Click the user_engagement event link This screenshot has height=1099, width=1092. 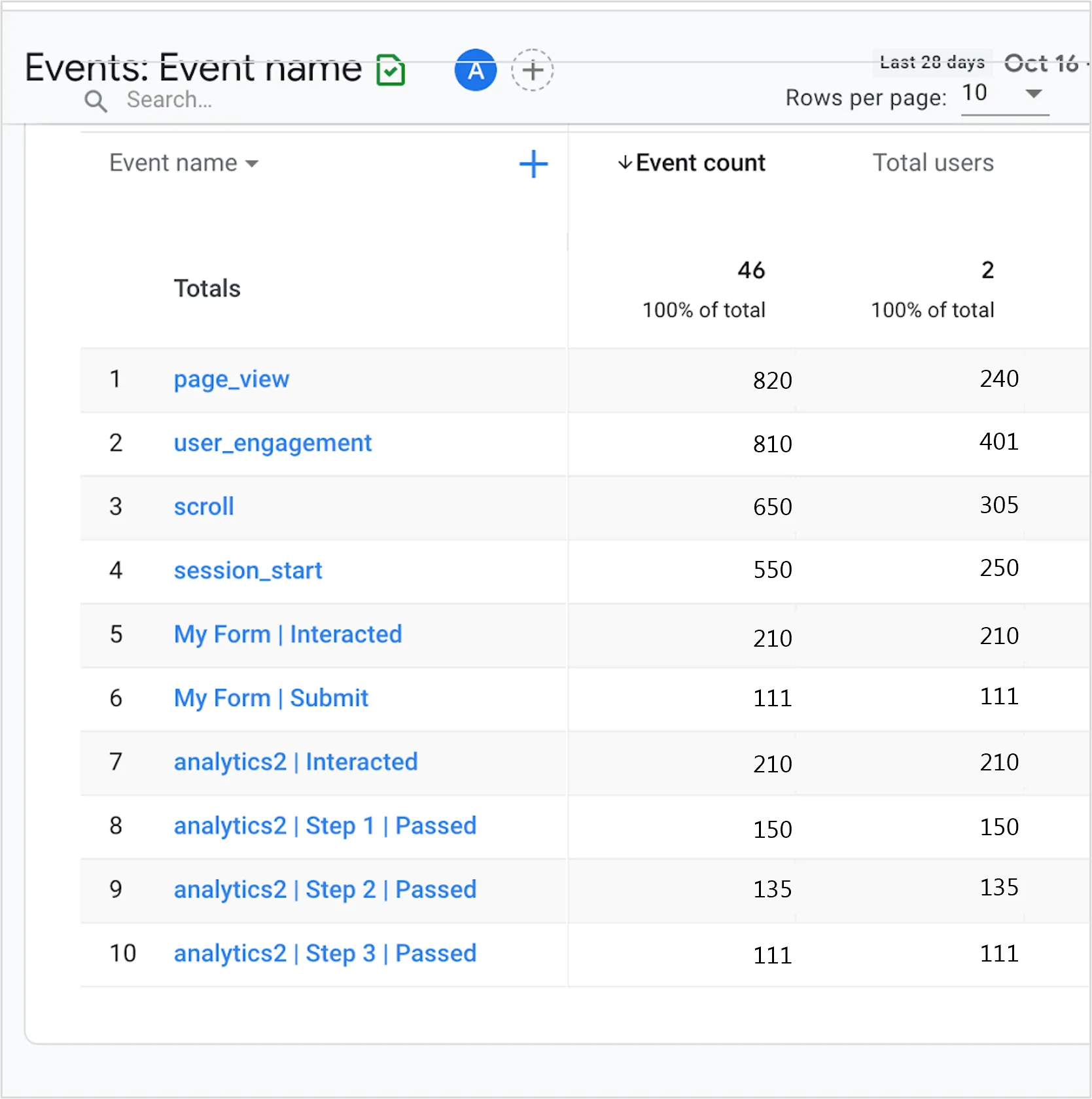(272, 443)
